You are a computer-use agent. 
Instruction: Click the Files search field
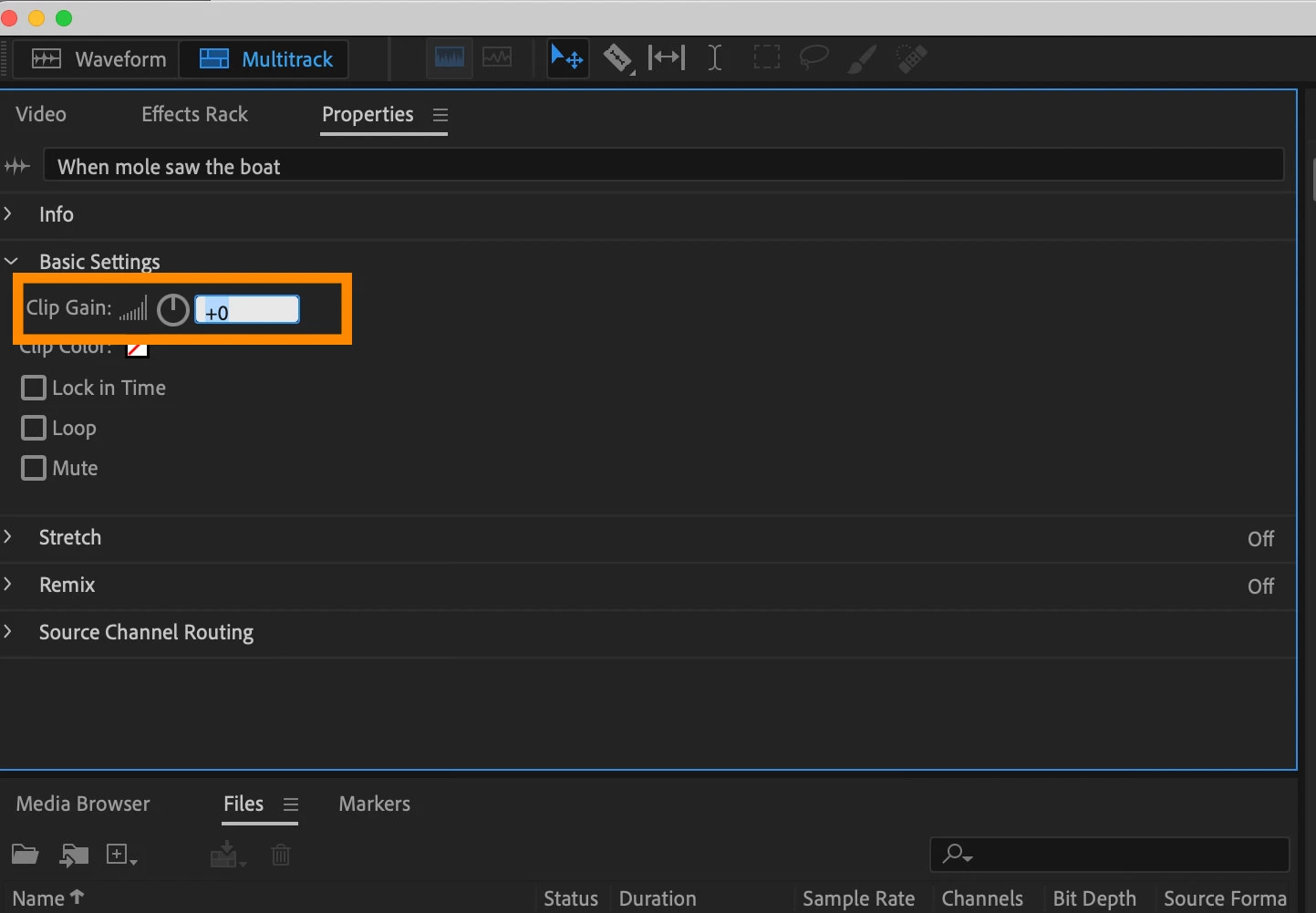[1109, 855]
